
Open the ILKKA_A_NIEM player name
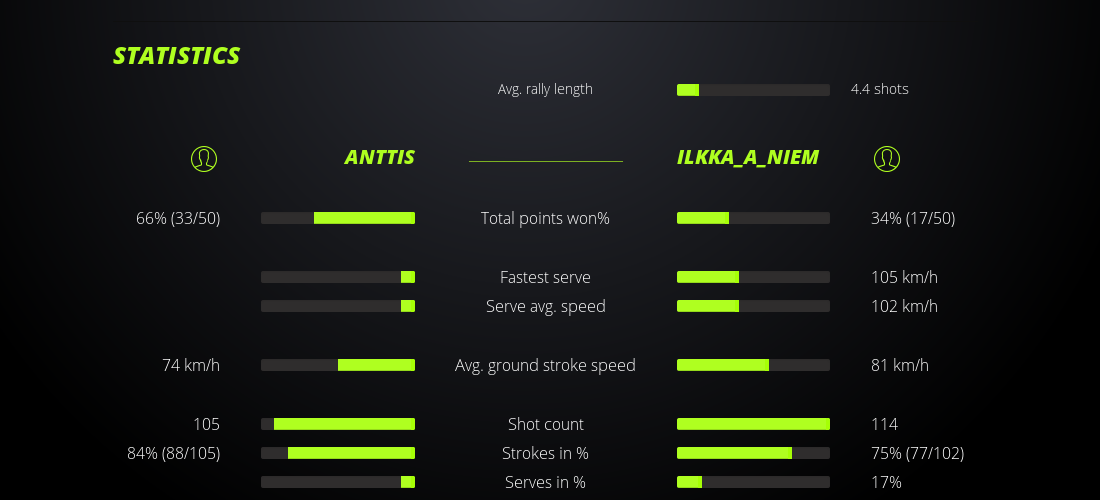(x=748, y=157)
